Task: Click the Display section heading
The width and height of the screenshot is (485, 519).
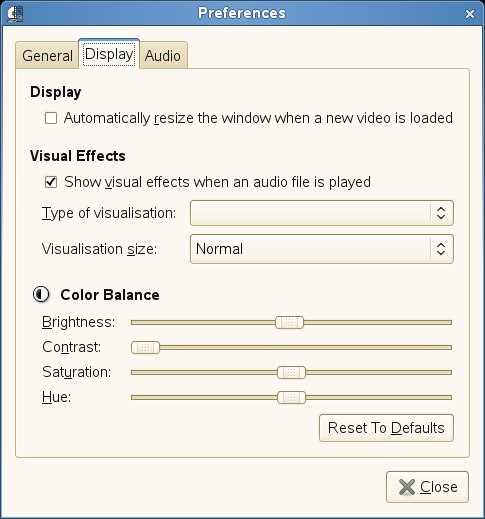Action: [x=56, y=92]
